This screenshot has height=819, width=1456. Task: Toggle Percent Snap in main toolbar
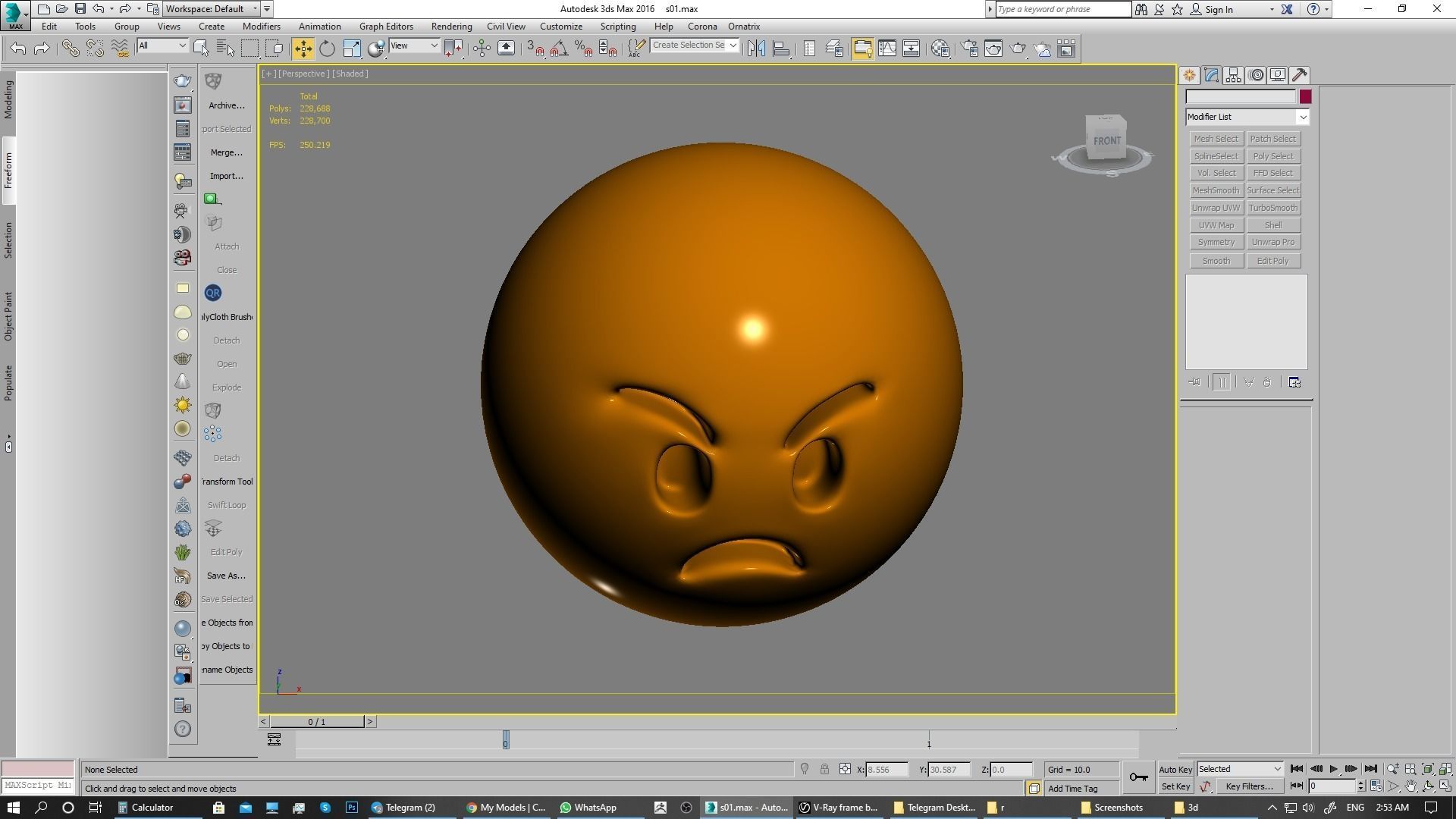(x=583, y=49)
